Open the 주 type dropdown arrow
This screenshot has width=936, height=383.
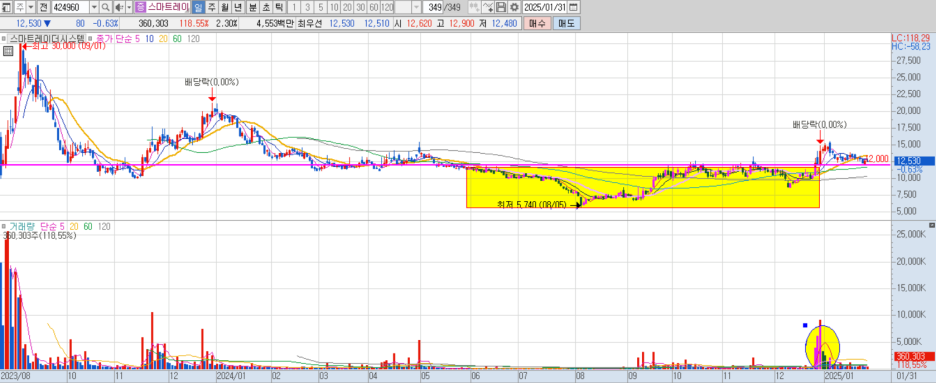click(x=30, y=7)
